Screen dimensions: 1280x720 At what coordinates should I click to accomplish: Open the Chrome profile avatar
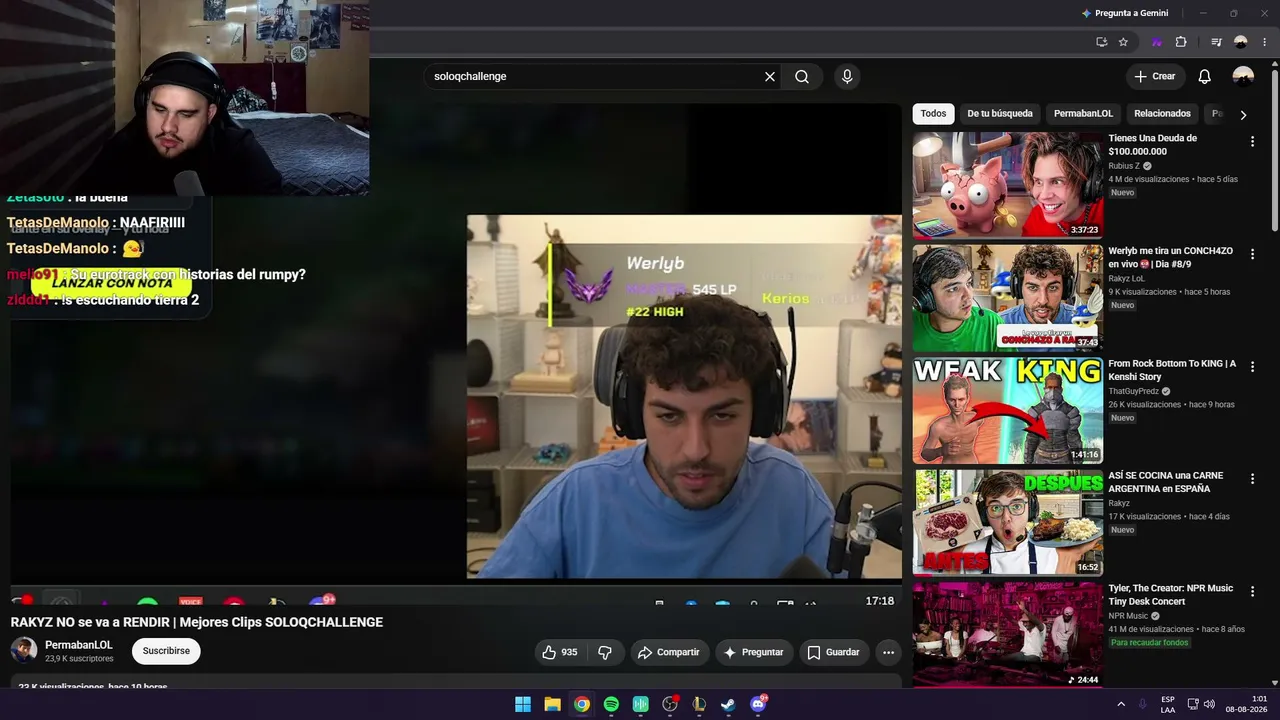click(1241, 42)
